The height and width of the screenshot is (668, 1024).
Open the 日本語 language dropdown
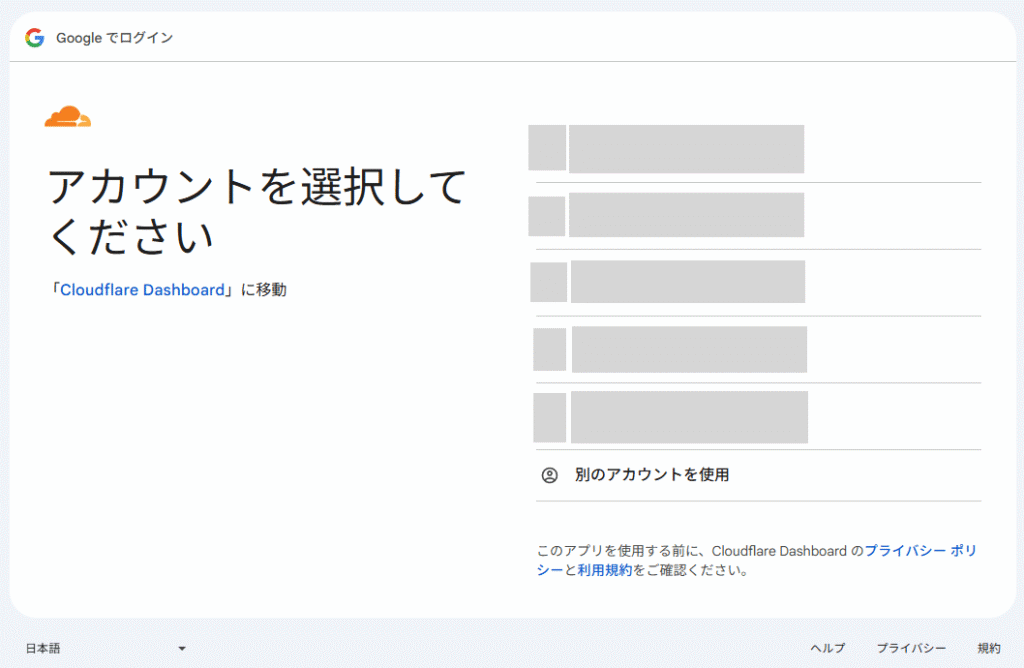point(43,648)
